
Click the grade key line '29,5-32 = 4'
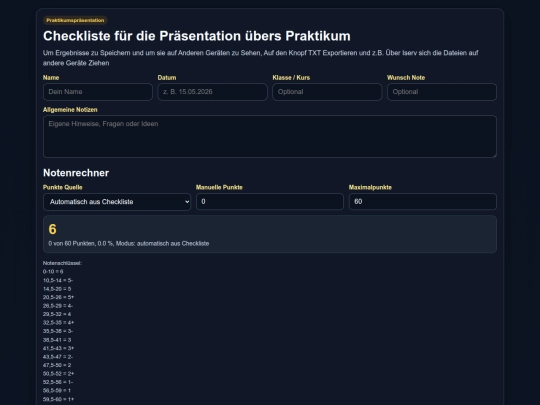coord(57,314)
